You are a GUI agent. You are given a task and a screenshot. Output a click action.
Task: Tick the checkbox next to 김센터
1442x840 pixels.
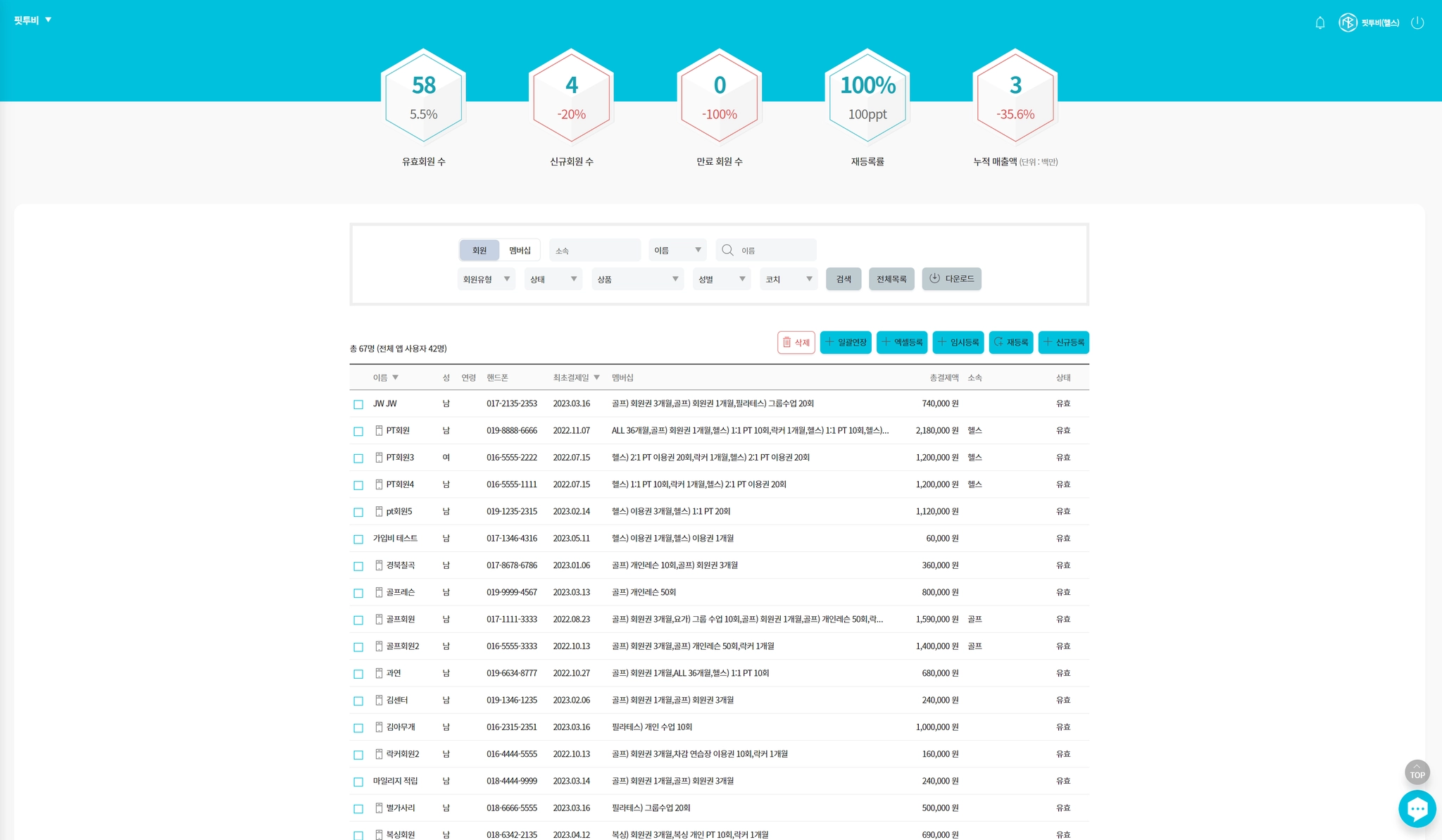358,701
